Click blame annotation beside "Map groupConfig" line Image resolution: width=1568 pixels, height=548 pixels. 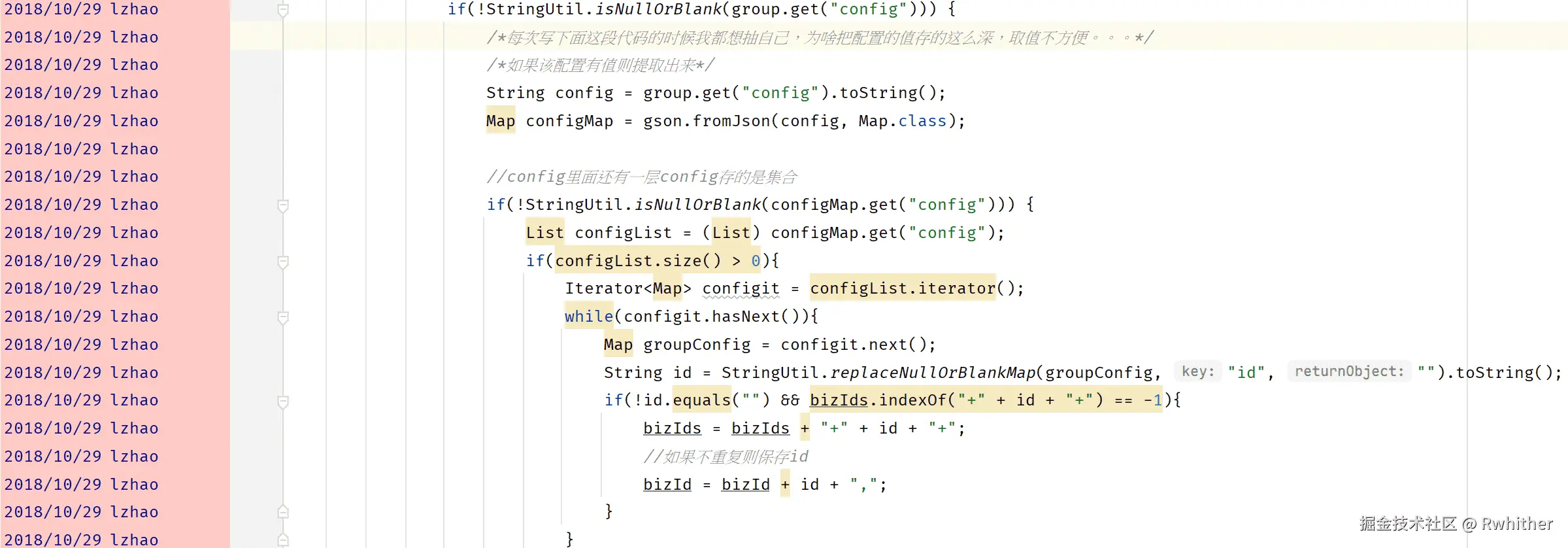click(x=82, y=345)
